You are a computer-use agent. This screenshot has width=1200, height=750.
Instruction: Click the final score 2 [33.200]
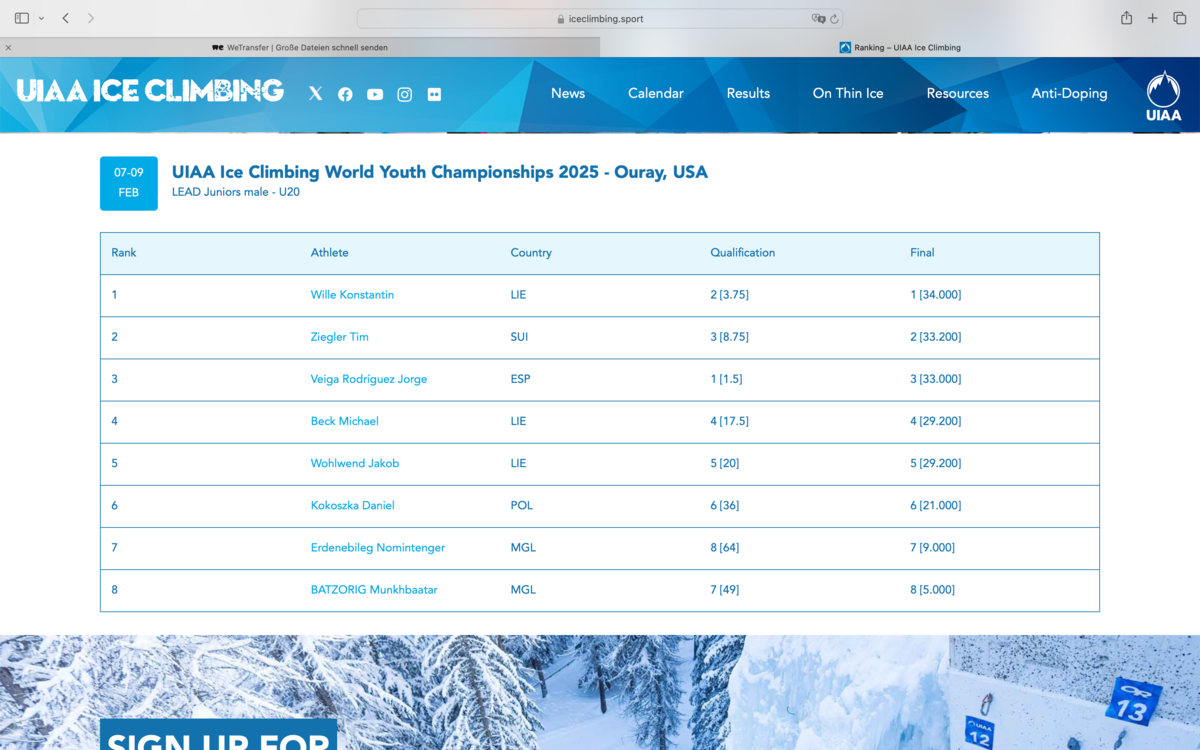pyautogui.click(x=936, y=337)
